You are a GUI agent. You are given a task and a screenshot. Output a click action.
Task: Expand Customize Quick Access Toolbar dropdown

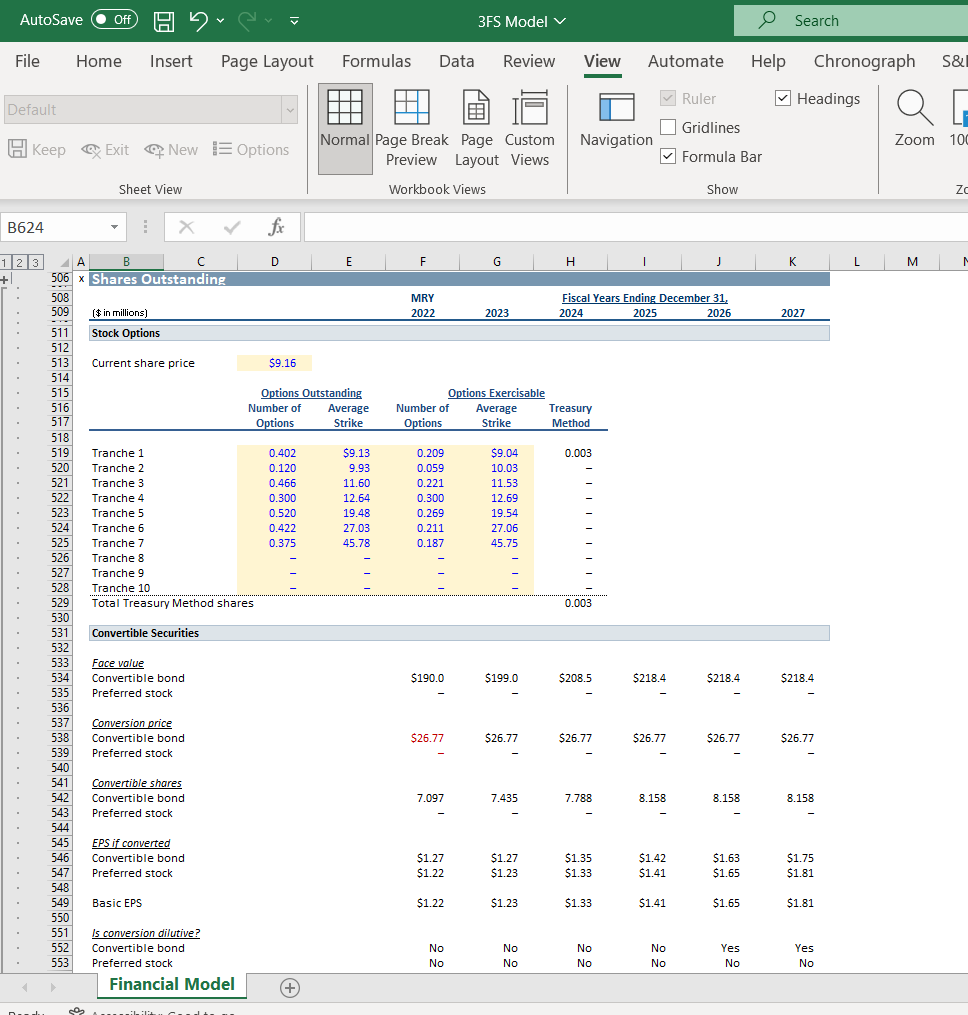[294, 20]
